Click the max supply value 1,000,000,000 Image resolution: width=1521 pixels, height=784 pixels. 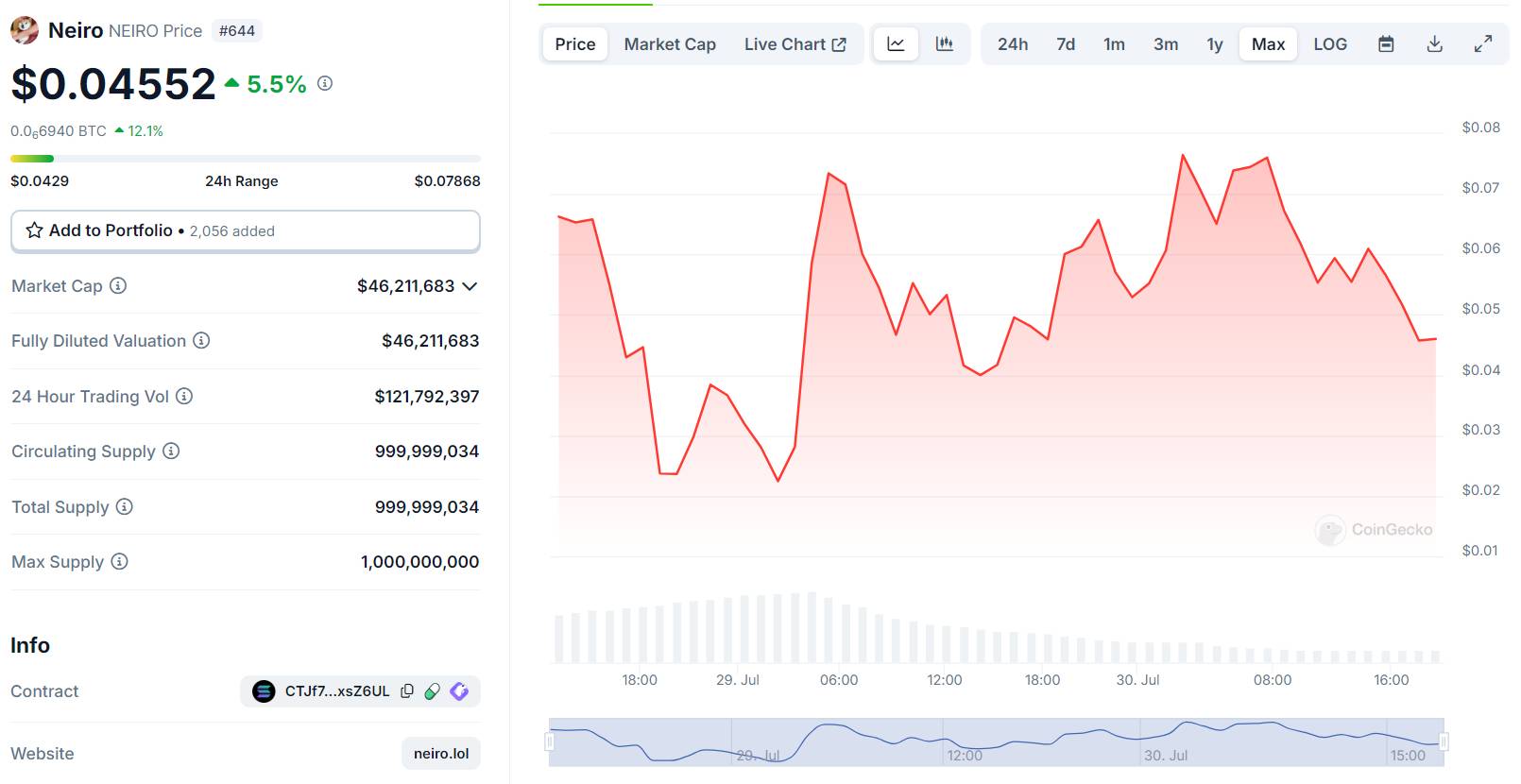click(420, 562)
